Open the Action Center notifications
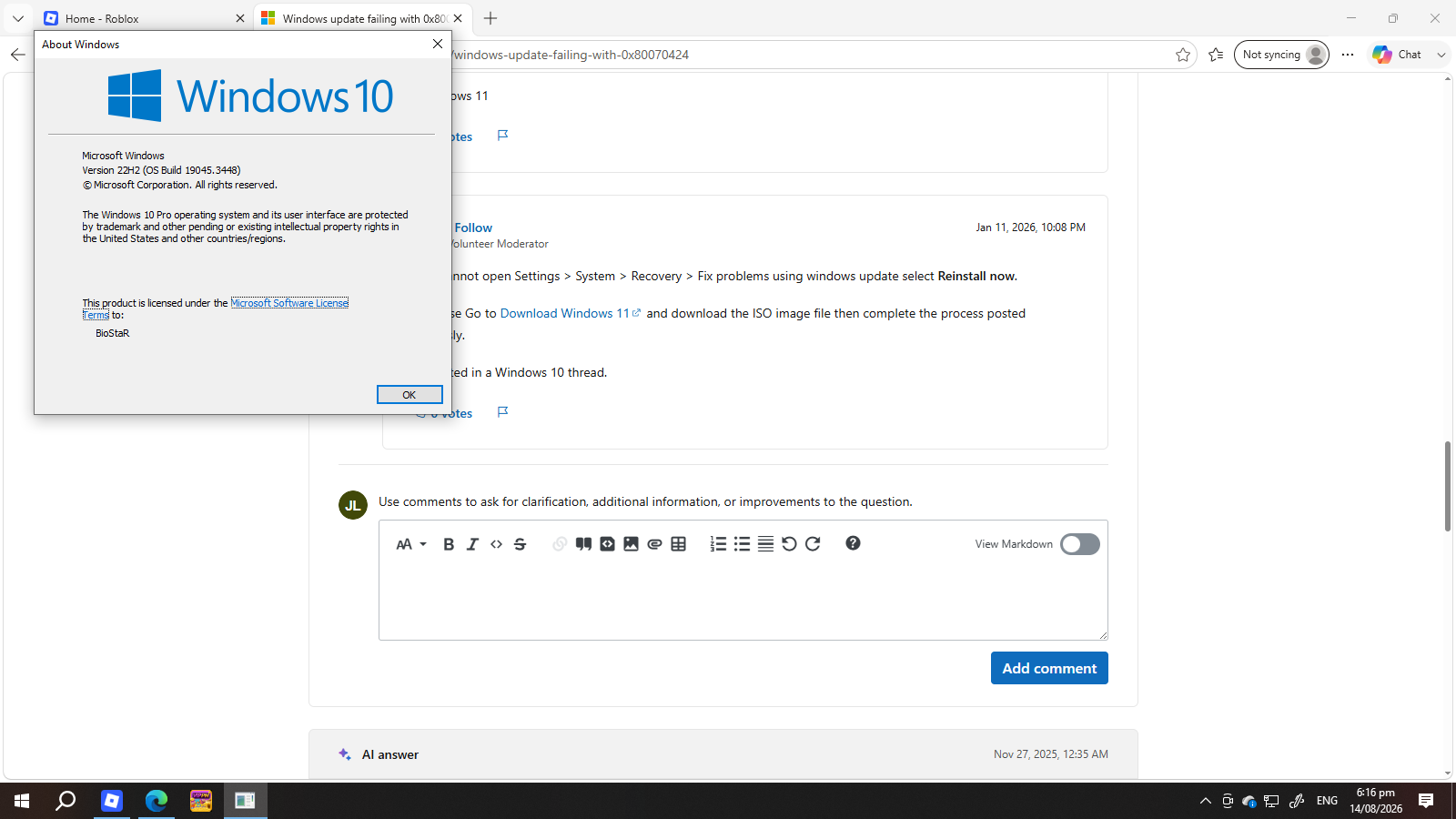Image resolution: width=1456 pixels, height=819 pixels. click(1426, 801)
